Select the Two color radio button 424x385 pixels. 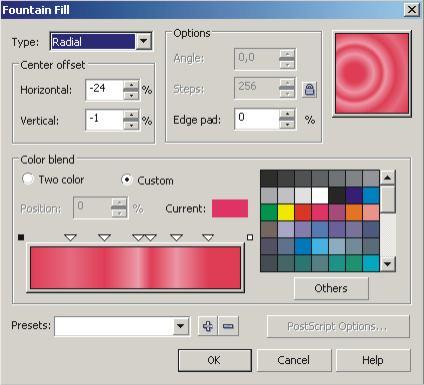click(x=28, y=179)
